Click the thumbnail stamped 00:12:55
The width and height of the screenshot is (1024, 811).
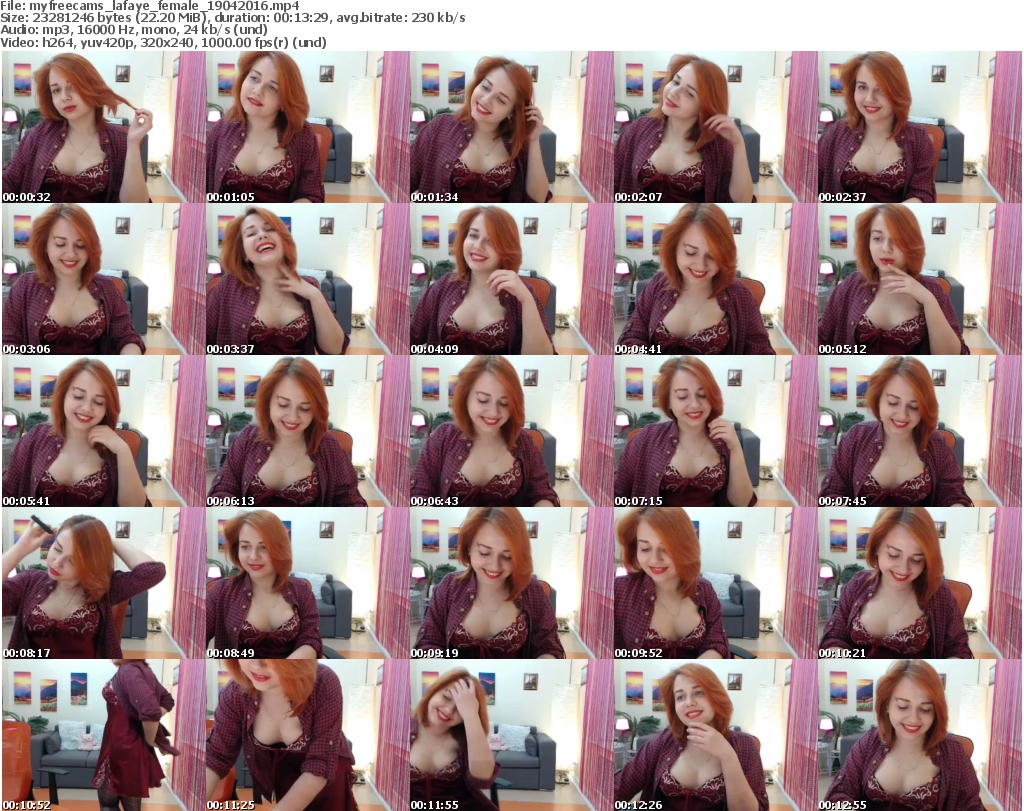point(920,735)
